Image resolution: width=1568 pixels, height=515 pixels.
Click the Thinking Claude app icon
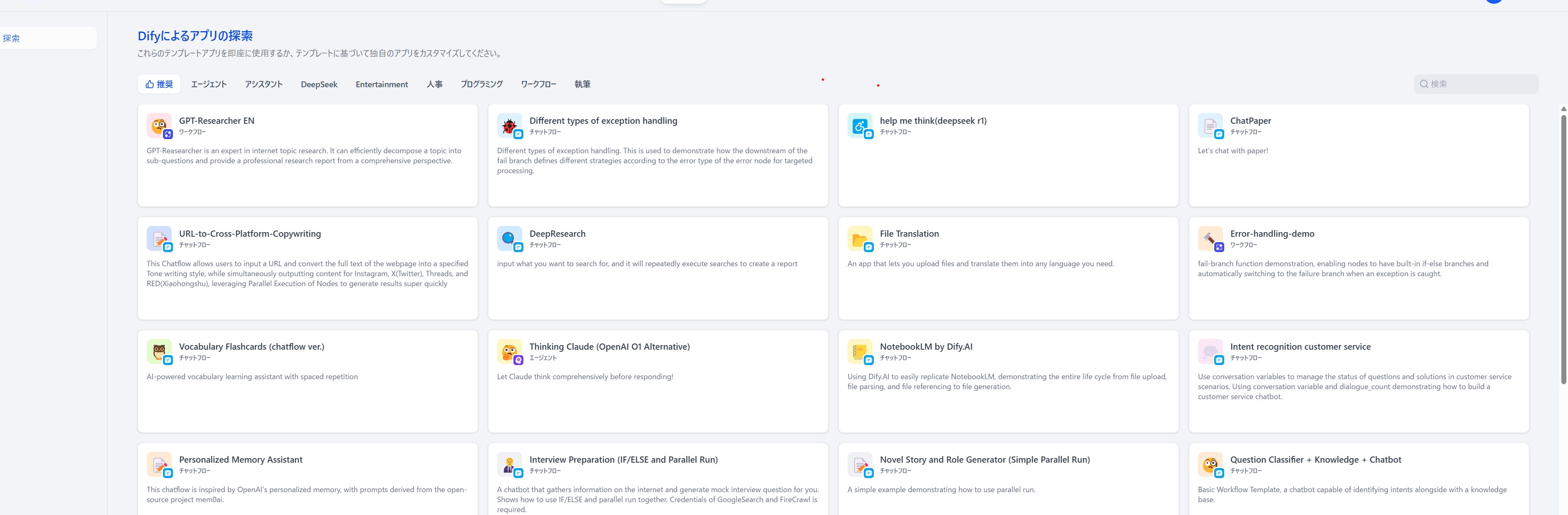(x=510, y=352)
